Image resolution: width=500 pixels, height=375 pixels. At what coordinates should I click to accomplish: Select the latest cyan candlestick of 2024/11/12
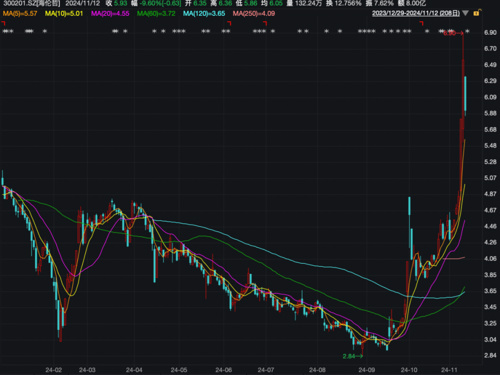coord(465,94)
